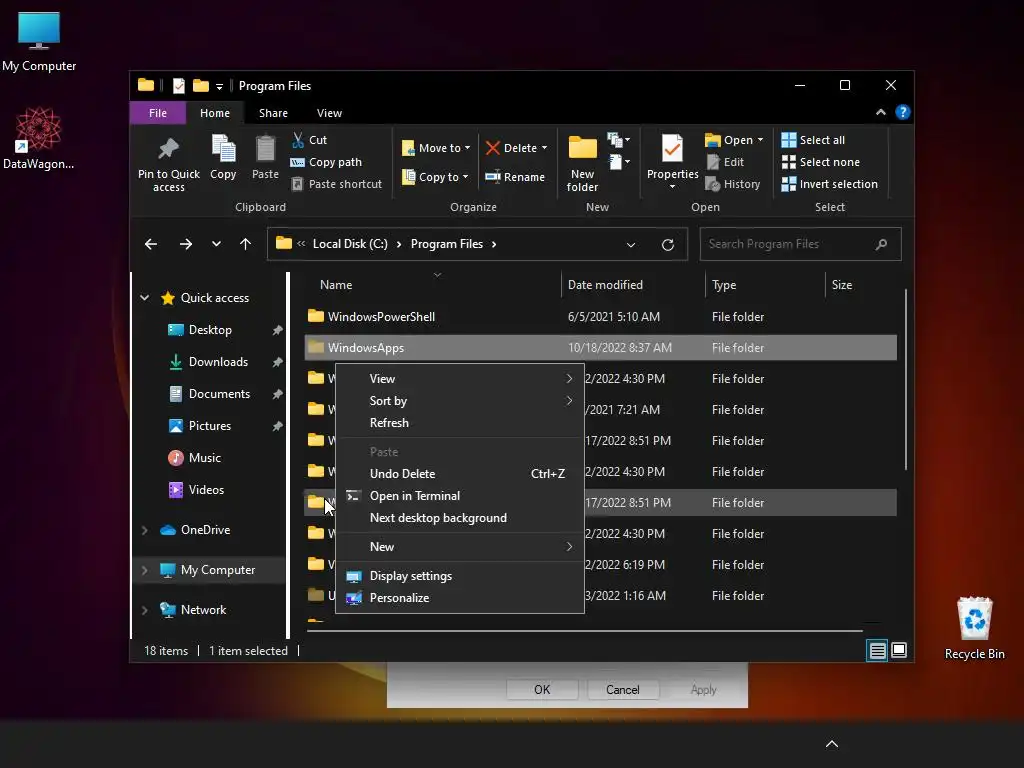Click Invert selection in the ribbon
This screenshot has height=768, width=1024.
coord(829,184)
